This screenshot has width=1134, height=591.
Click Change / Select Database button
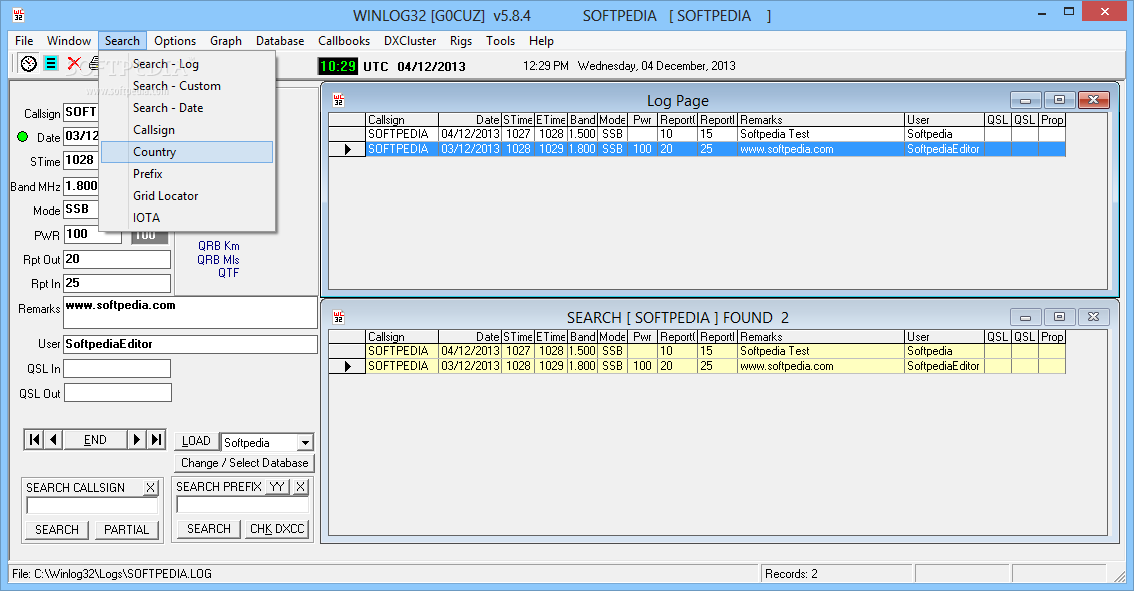(x=244, y=463)
